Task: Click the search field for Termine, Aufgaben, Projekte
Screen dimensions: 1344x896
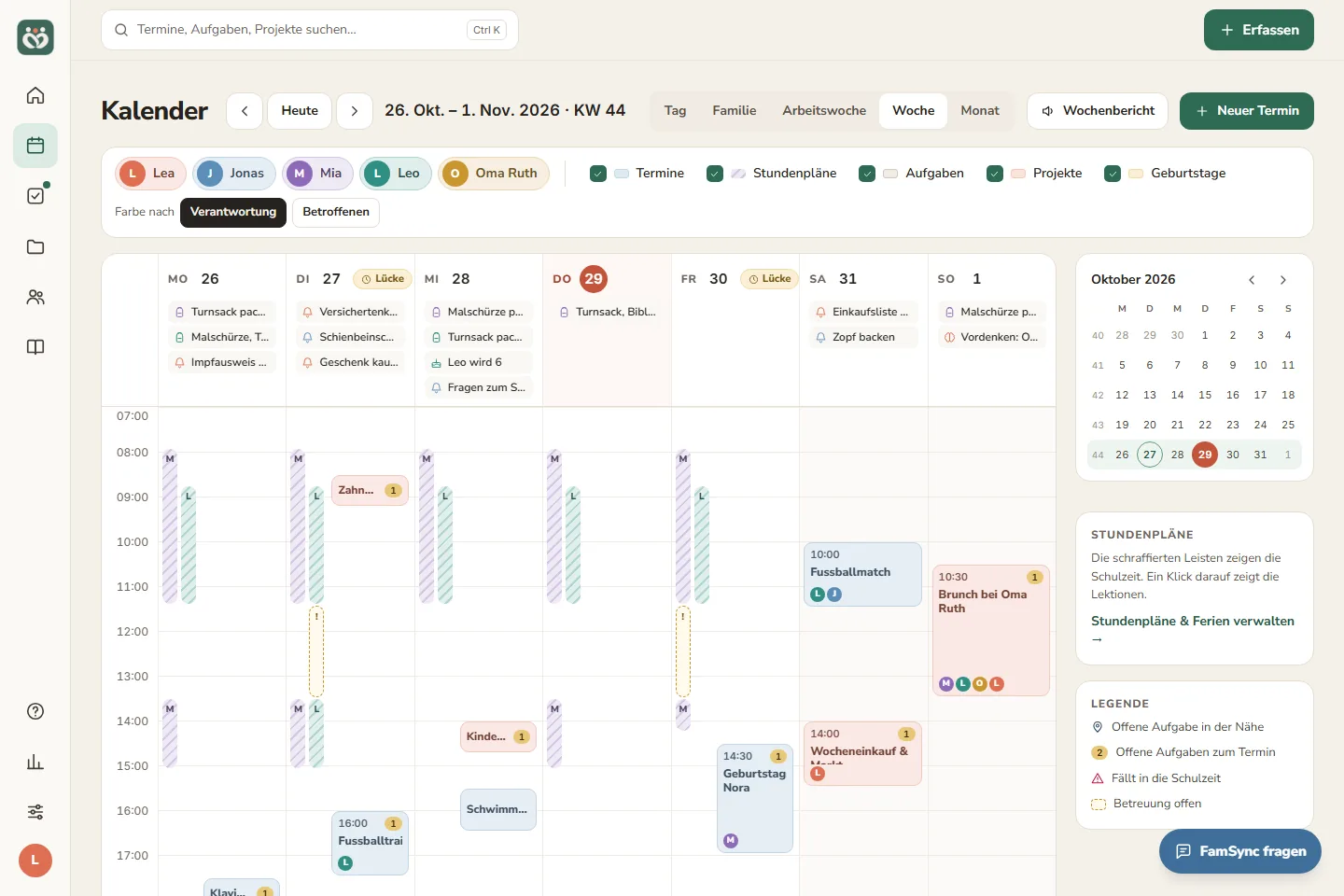Action: [310, 30]
